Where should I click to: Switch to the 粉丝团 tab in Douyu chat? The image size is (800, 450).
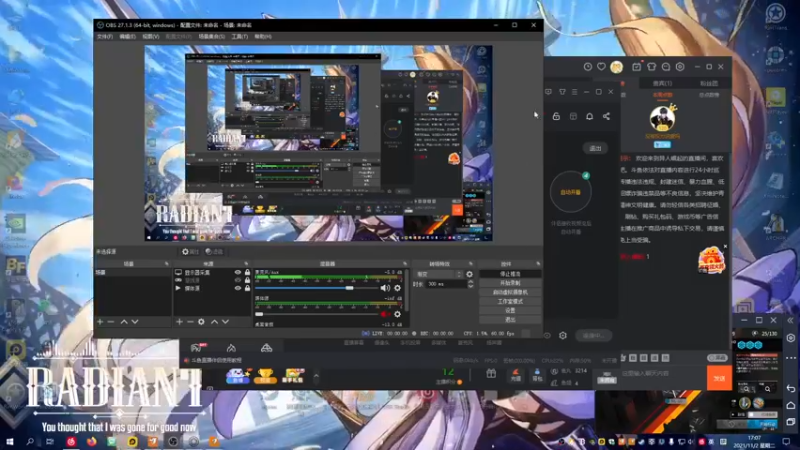[709, 83]
